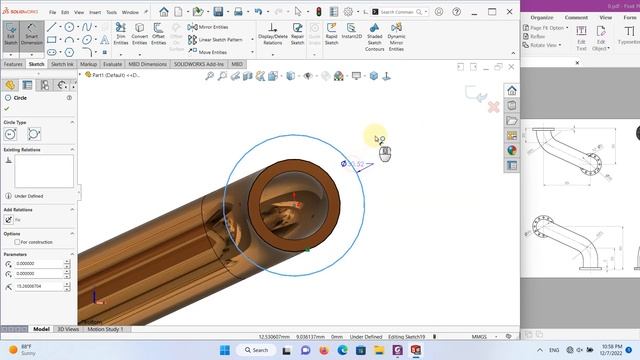Toggle Shaded Sketch Contours
Image resolution: width=640 pixels, height=360 pixels.
tap(374, 37)
